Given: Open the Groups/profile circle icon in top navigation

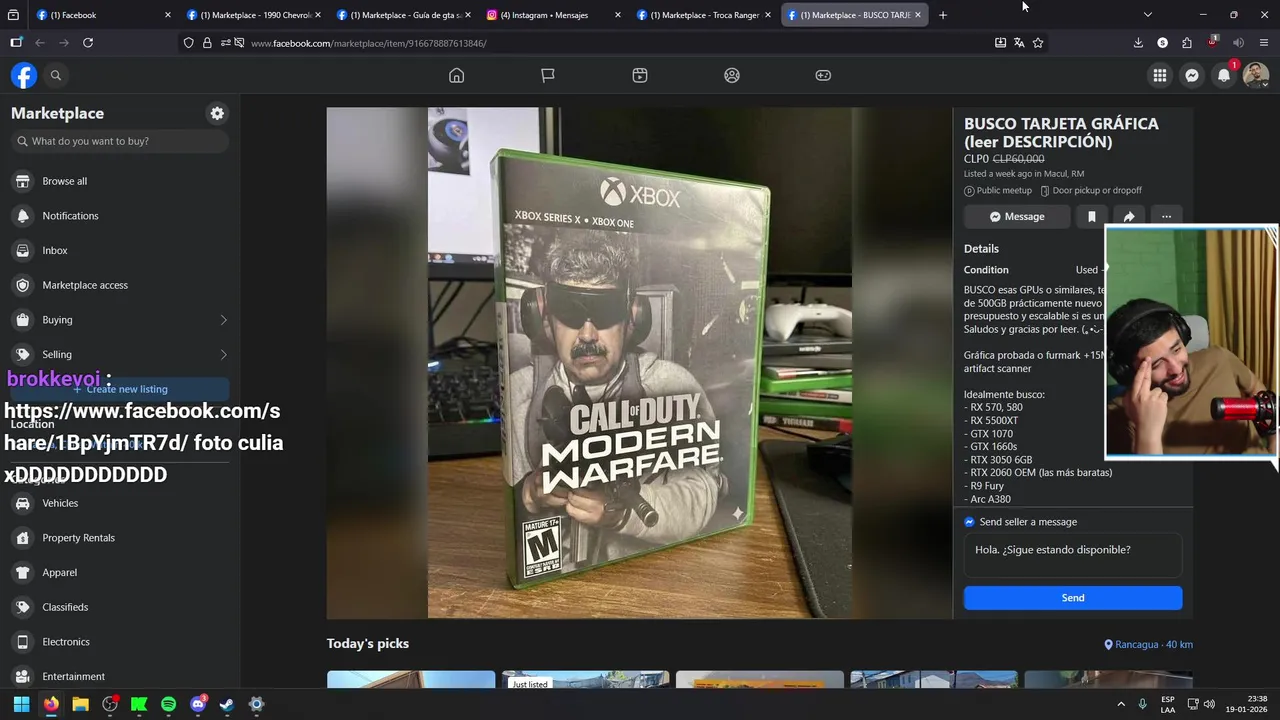Looking at the screenshot, I should click(x=732, y=75).
